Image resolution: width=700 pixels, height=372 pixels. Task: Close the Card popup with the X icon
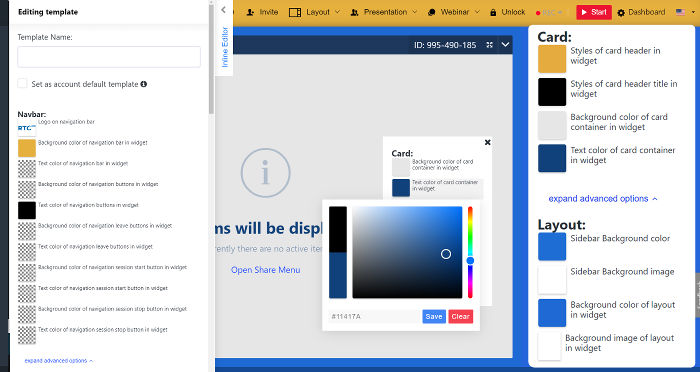click(488, 142)
